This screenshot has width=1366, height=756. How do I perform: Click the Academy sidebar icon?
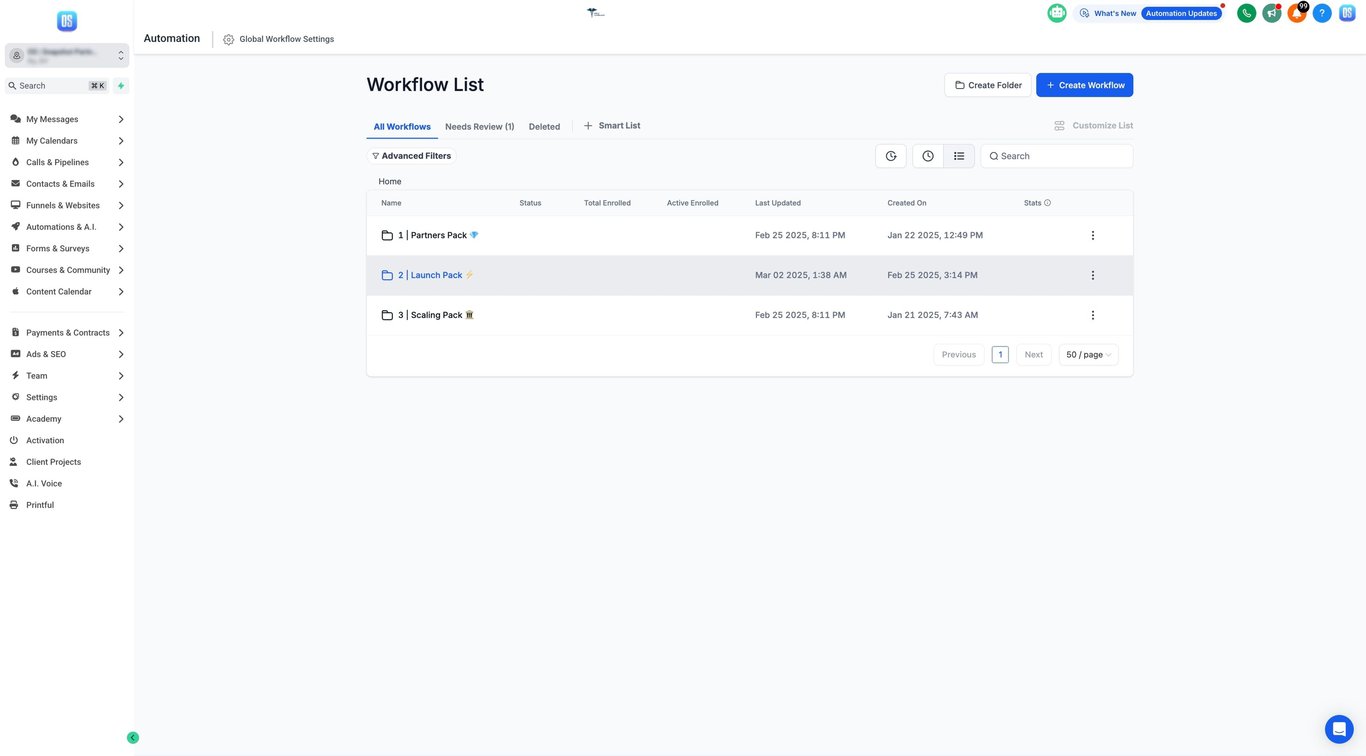pos(15,419)
